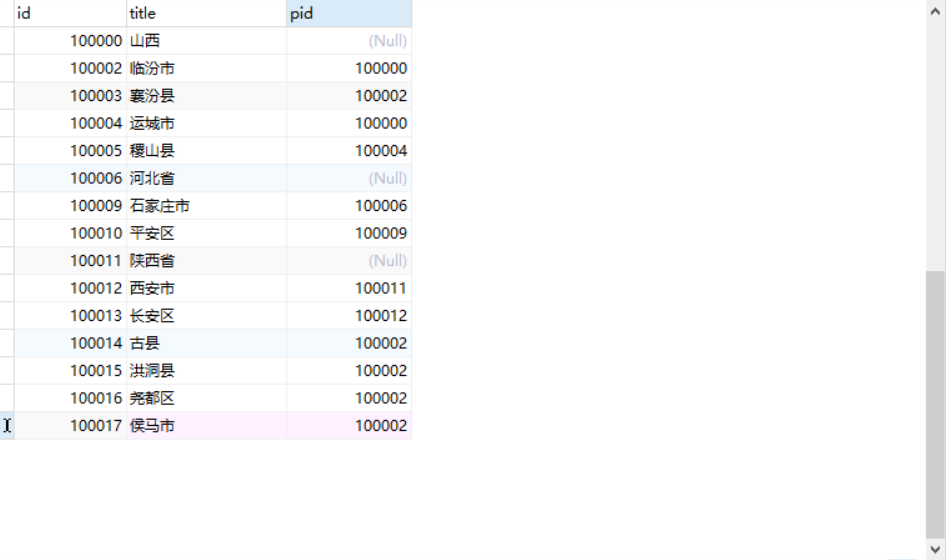Select the title cell 古县
946x560 pixels.
tap(206, 343)
